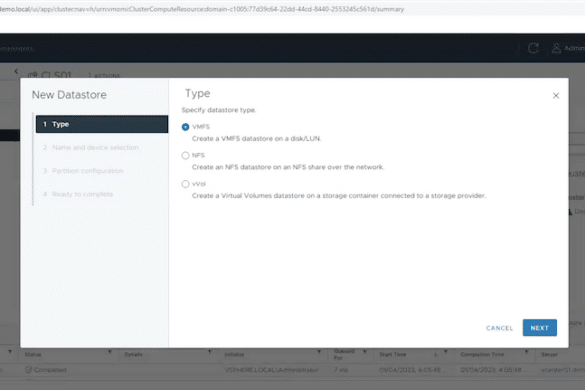Click the browser address bar URL

201,9
